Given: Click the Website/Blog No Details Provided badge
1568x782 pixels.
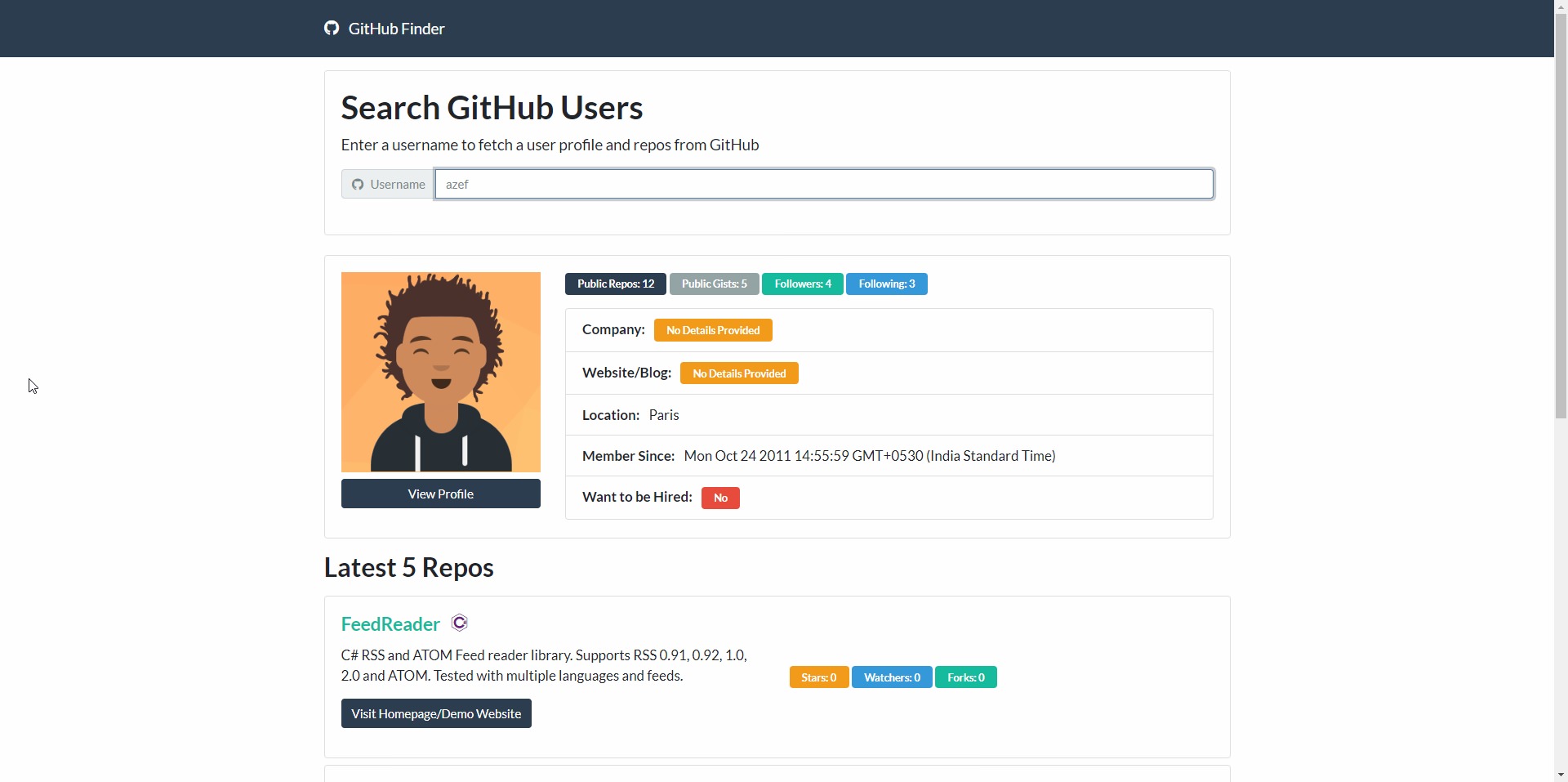Looking at the screenshot, I should pyautogui.click(x=739, y=373).
